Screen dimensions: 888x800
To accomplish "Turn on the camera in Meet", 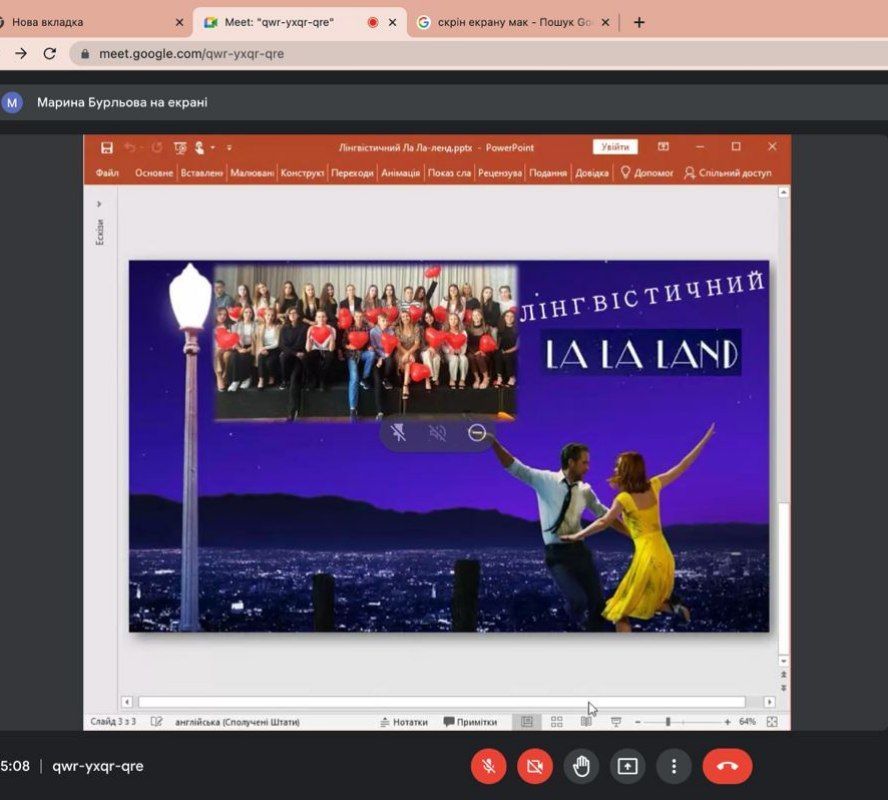I will (535, 766).
